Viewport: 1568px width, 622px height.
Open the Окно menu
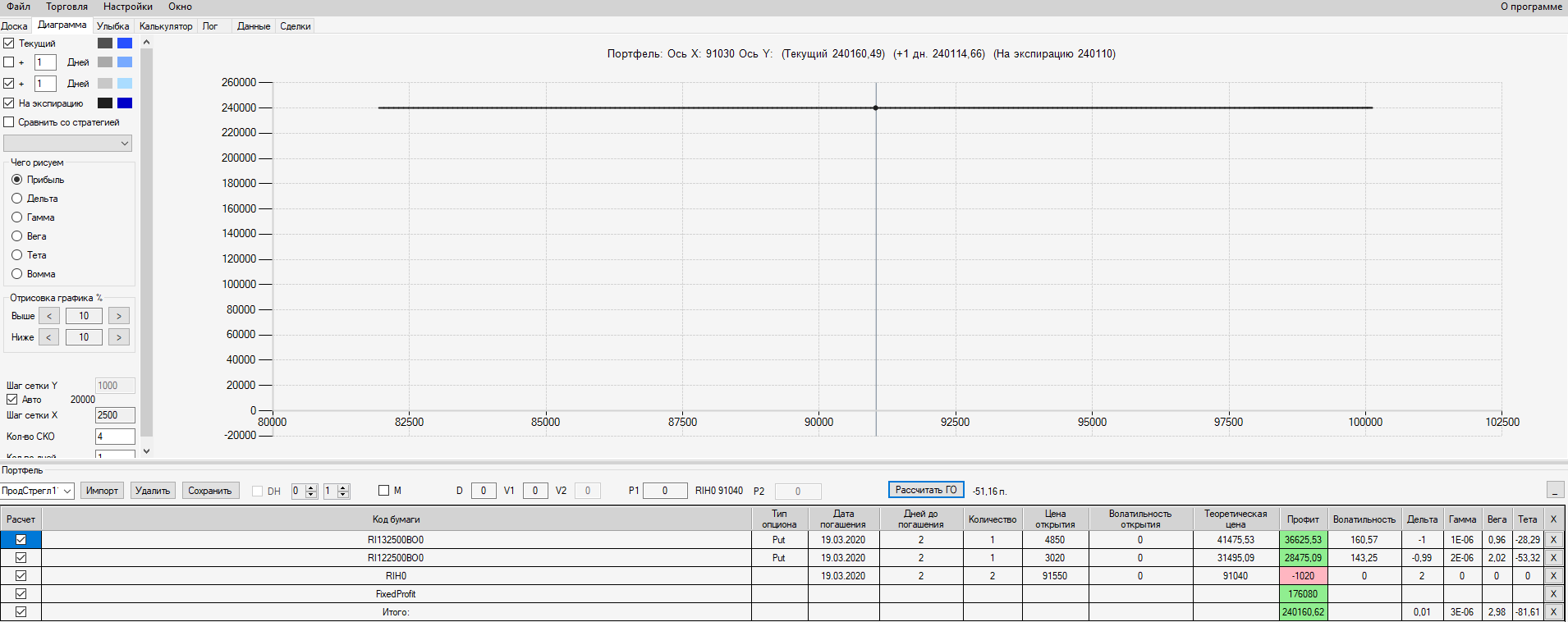coord(181,7)
